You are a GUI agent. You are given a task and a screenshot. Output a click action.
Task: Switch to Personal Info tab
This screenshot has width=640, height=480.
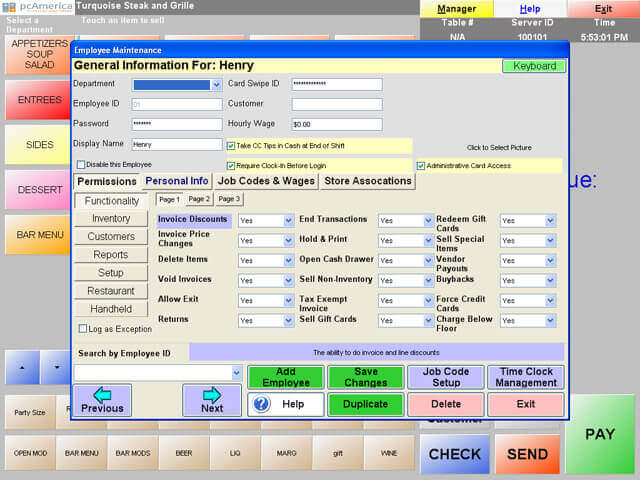click(x=177, y=181)
